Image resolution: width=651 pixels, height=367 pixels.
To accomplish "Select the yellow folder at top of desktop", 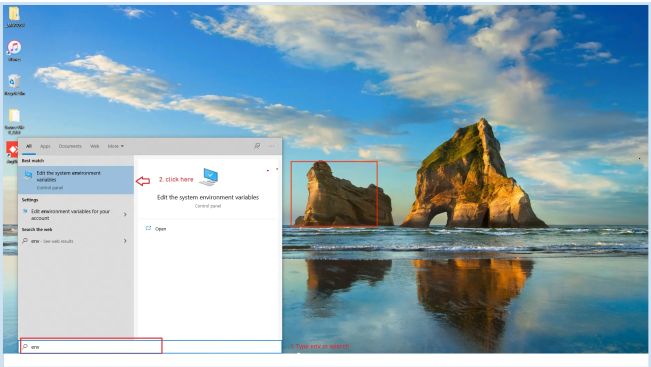I will coord(14,14).
